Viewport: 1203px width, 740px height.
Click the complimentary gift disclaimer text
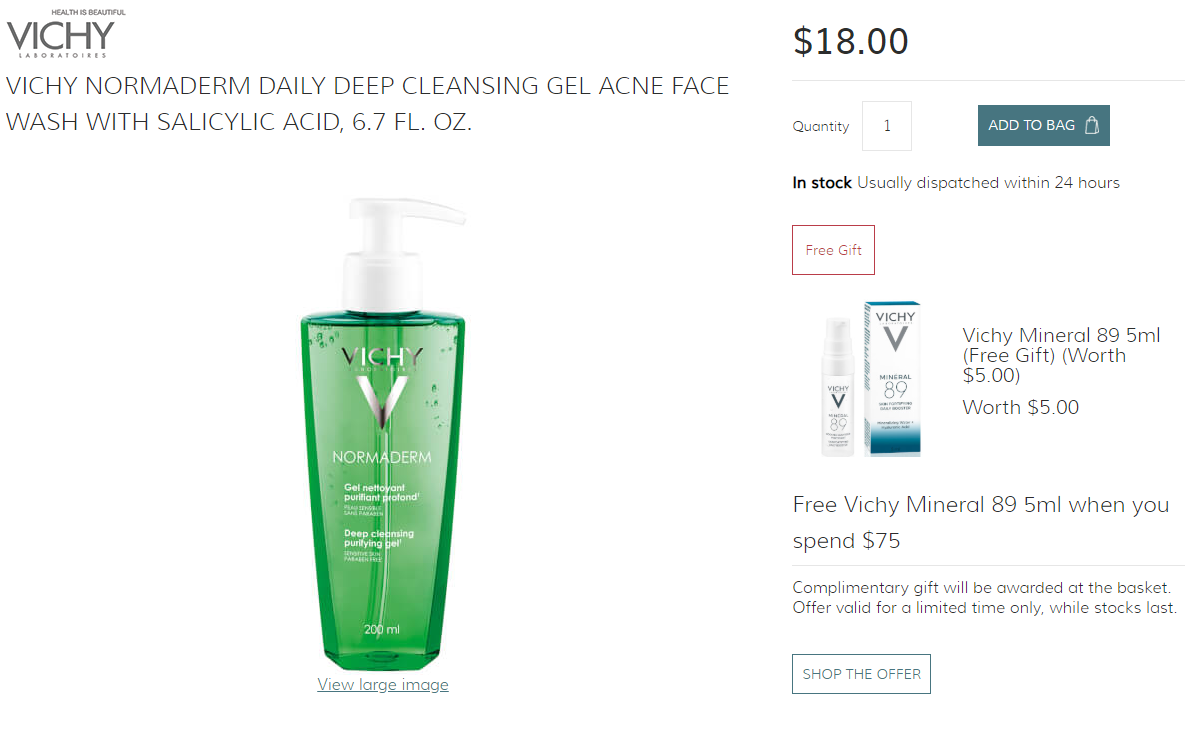[x=985, y=598]
